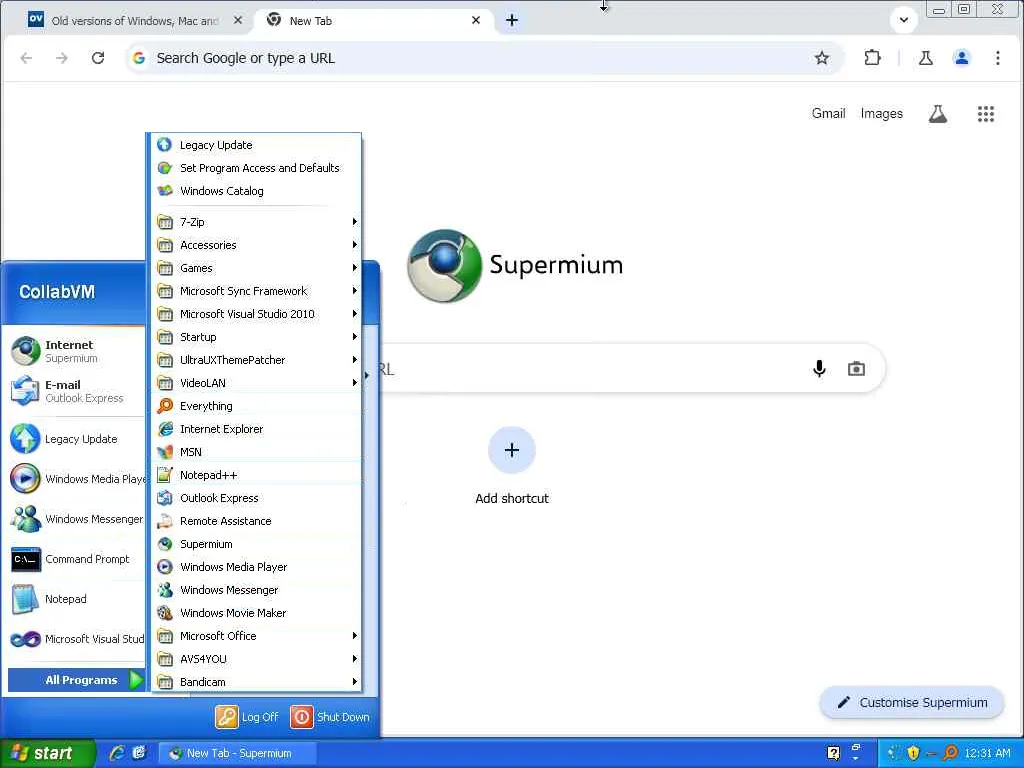1024x768 pixels.
Task: Open Remote Assistance from programs list
Action: tap(256, 521)
